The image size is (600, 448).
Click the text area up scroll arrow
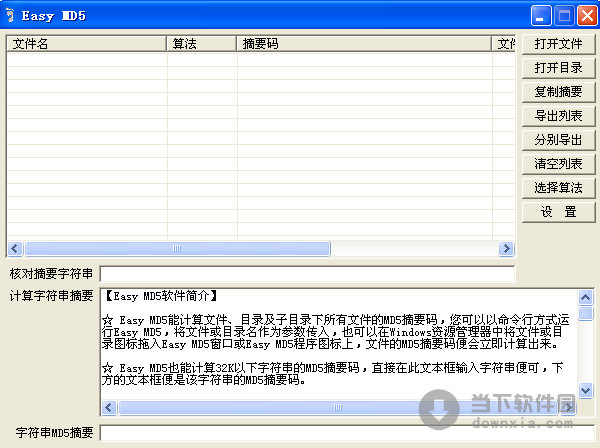(586, 297)
